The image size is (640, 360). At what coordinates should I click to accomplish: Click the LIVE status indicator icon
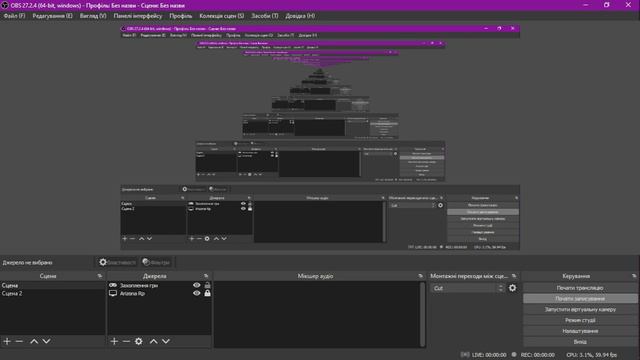465,355
